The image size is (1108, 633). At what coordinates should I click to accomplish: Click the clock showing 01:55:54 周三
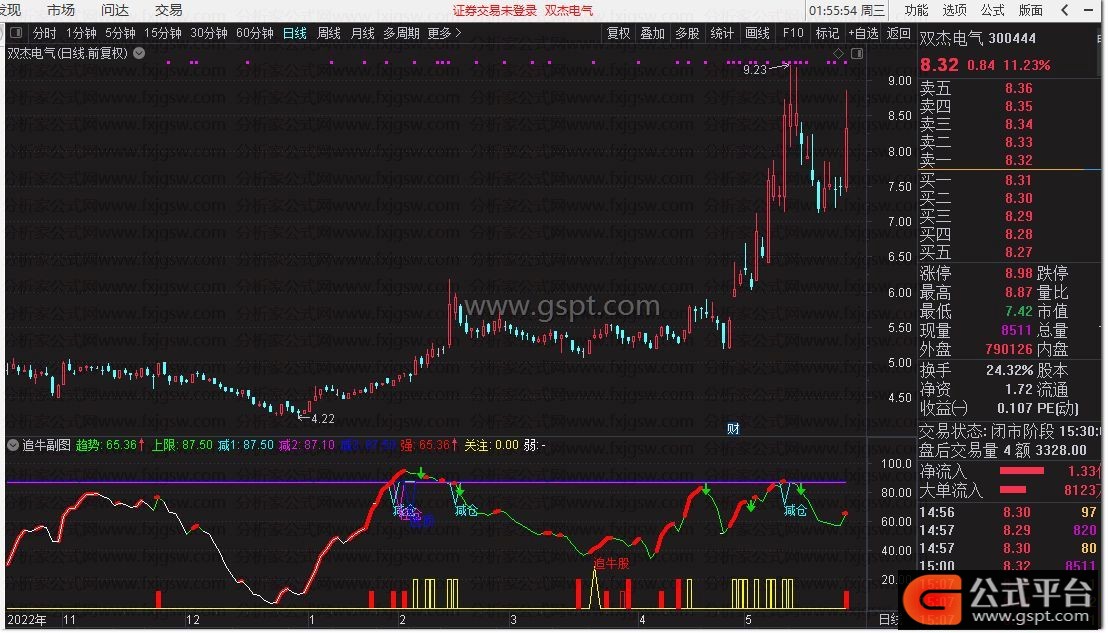(847, 11)
